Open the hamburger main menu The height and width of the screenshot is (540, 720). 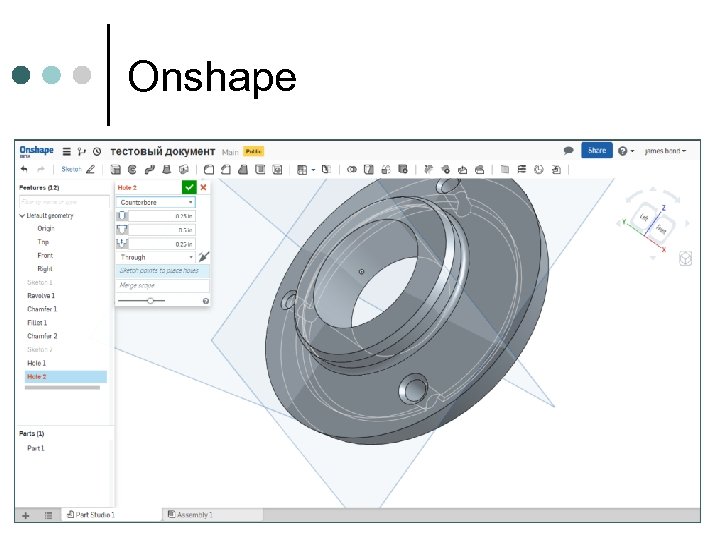click(67, 152)
